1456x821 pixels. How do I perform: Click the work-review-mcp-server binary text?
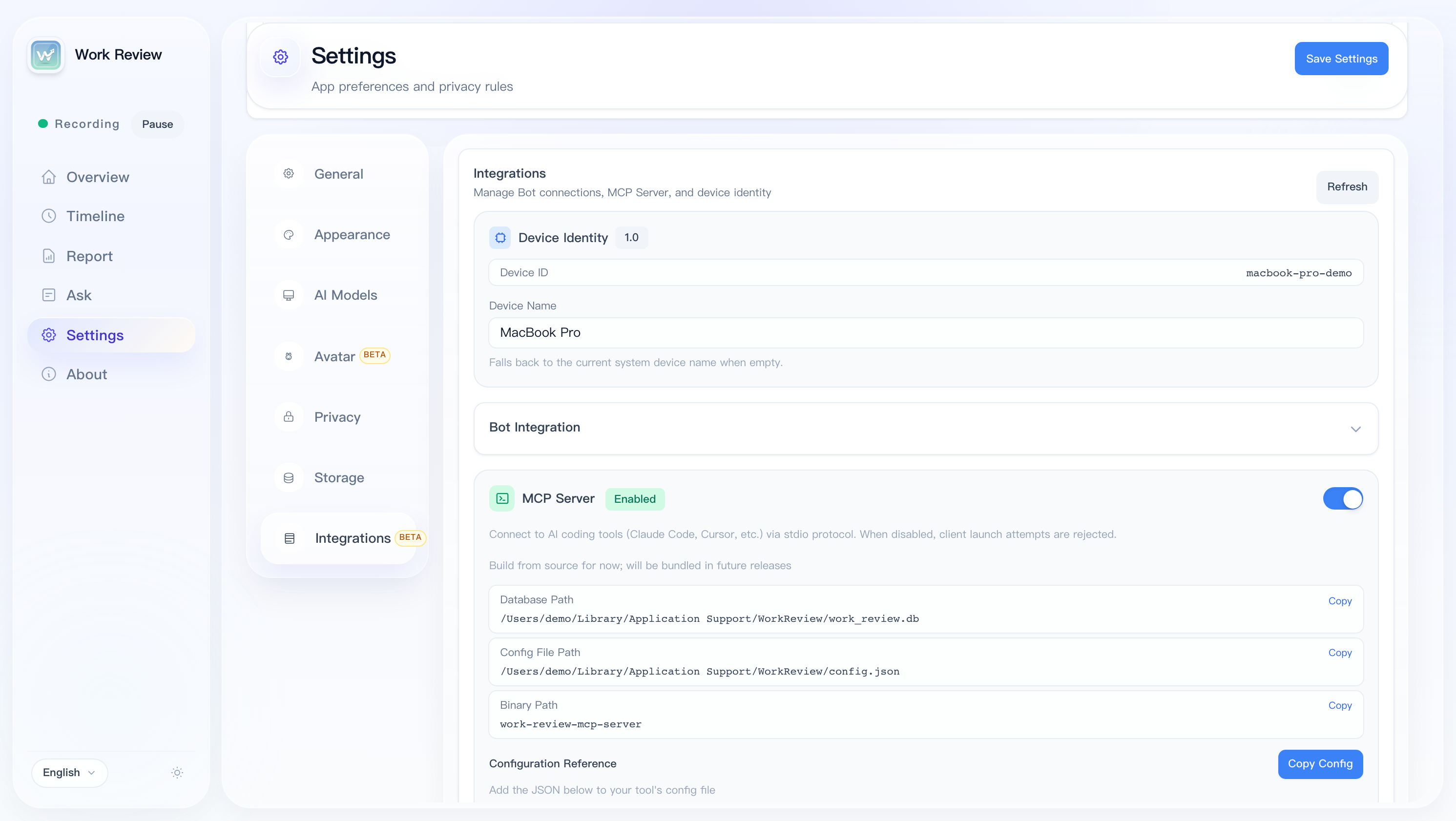[x=571, y=724]
